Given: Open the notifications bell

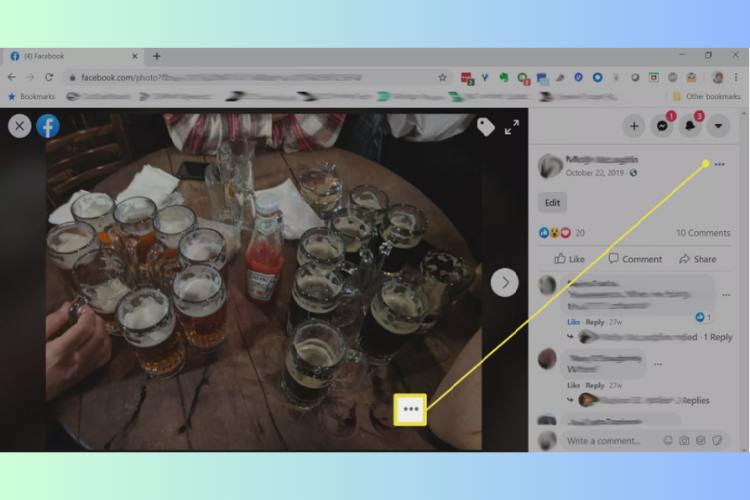Looking at the screenshot, I should click(x=690, y=126).
